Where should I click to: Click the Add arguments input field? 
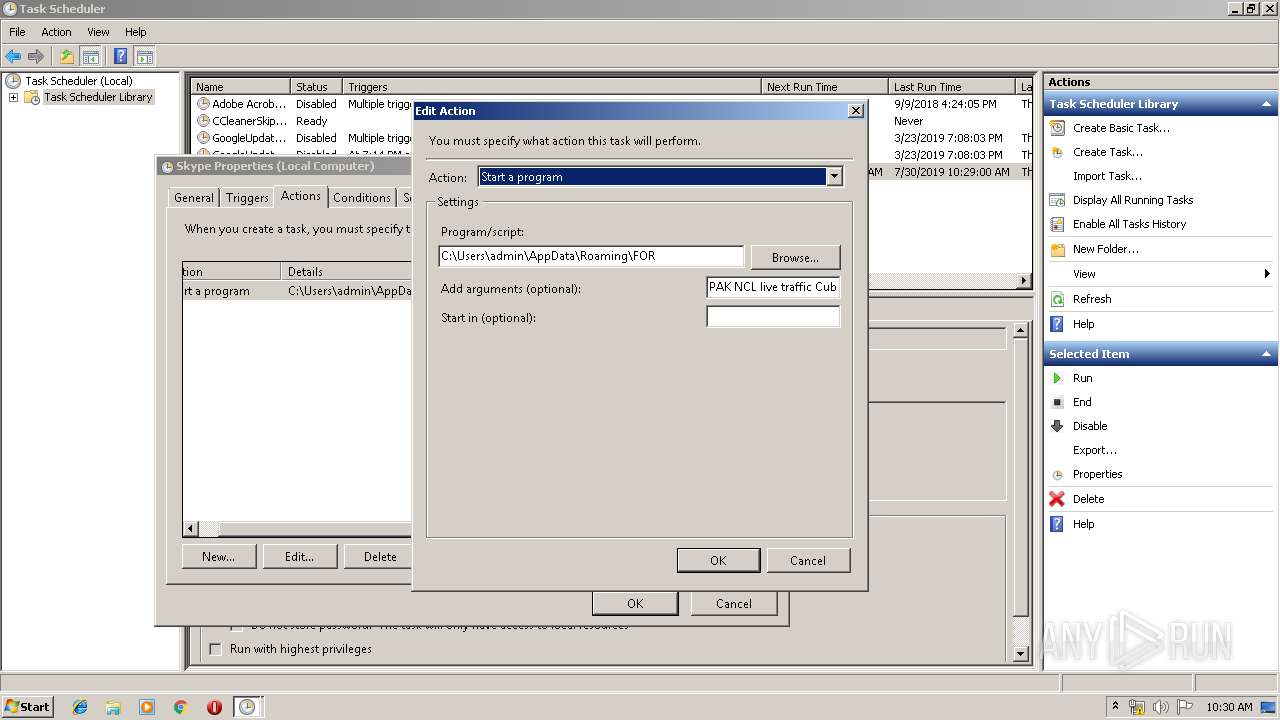(x=773, y=287)
